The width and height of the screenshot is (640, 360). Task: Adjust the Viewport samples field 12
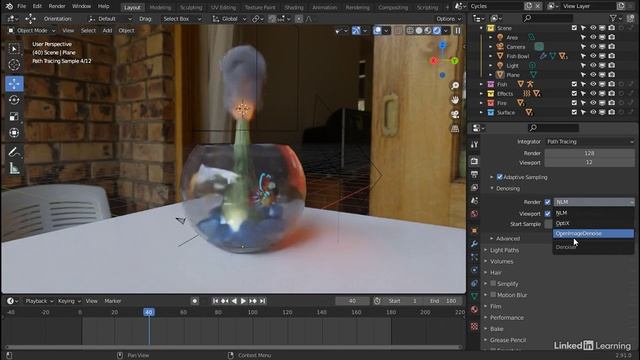pos(589,162)
